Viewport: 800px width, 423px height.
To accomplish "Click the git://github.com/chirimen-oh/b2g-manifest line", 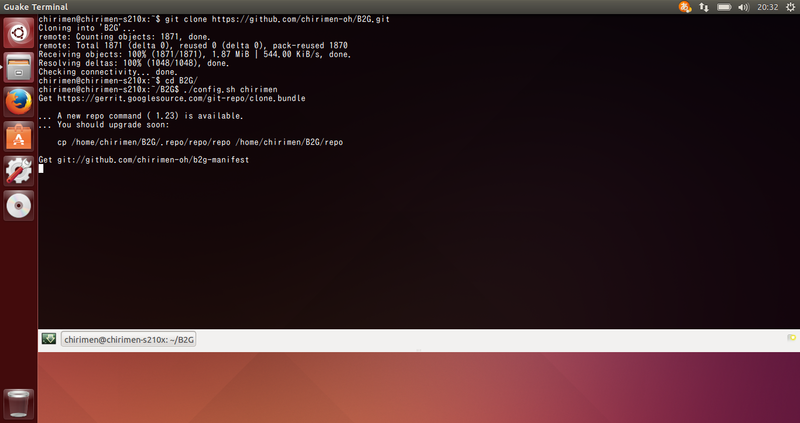I will pos(144,160).
